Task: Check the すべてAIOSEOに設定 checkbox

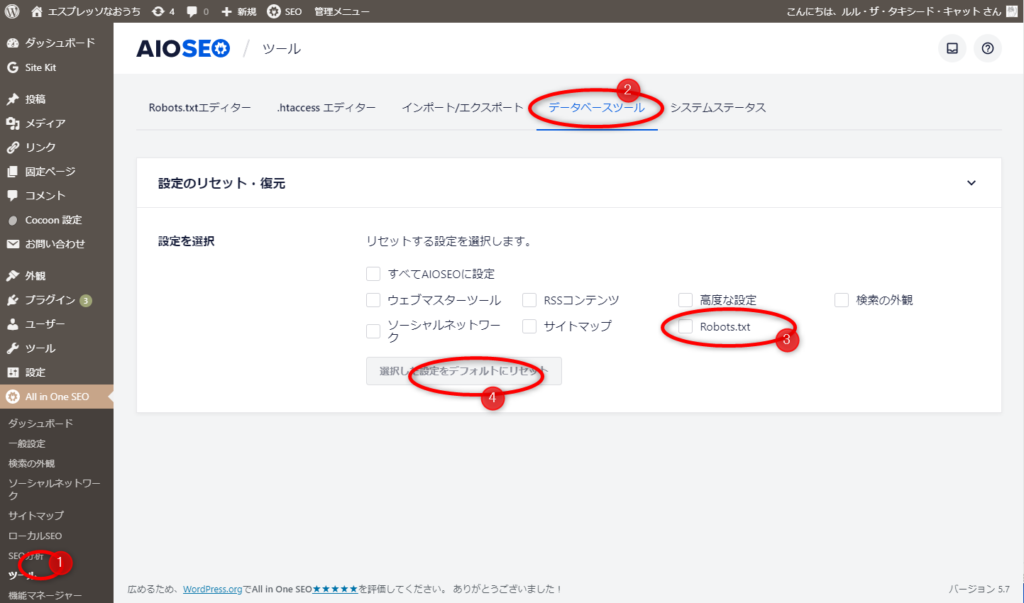Action: click(x=373, y=274)
